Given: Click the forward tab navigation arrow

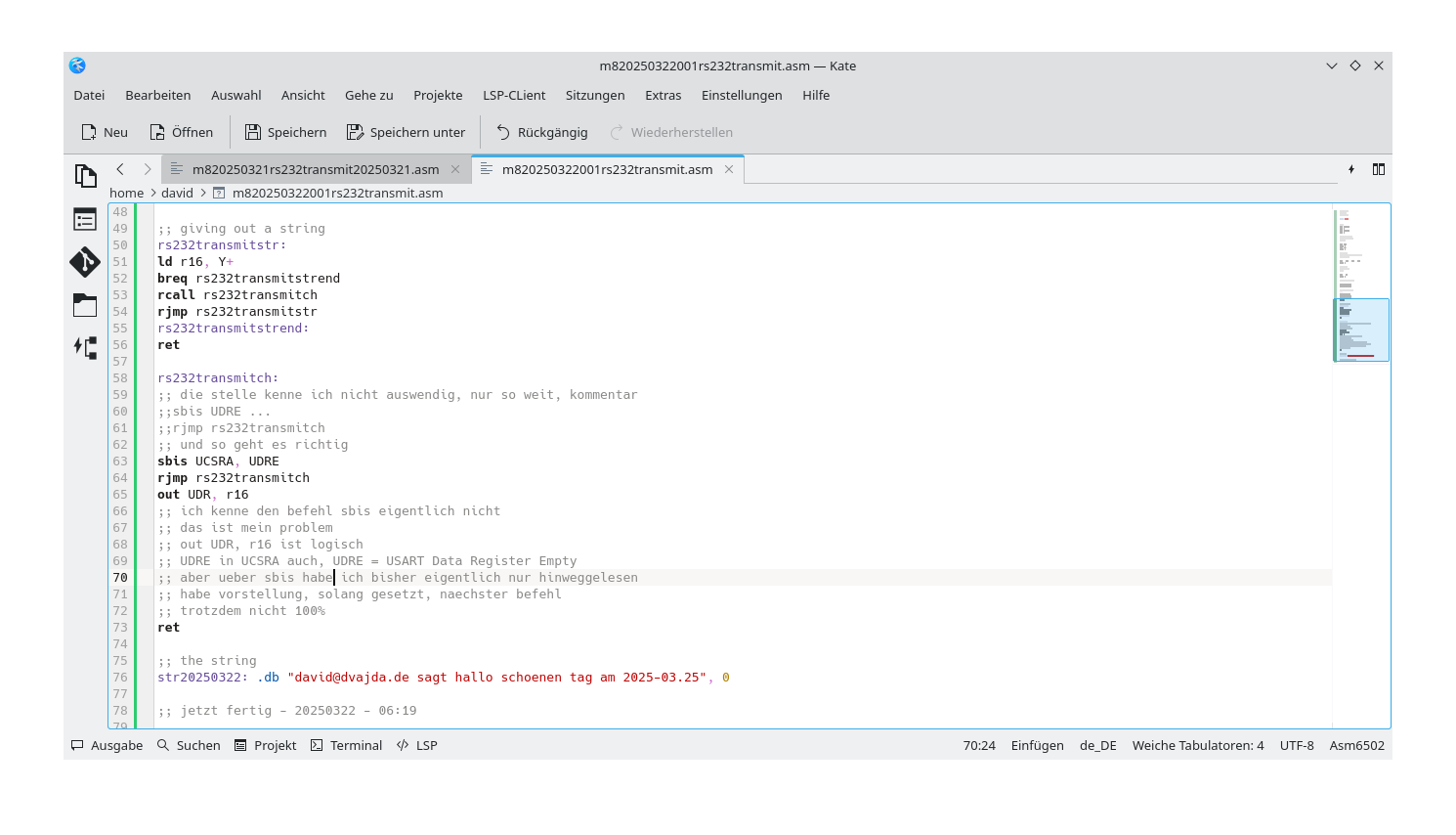Looking at the screenshot, I should (146, 168).
